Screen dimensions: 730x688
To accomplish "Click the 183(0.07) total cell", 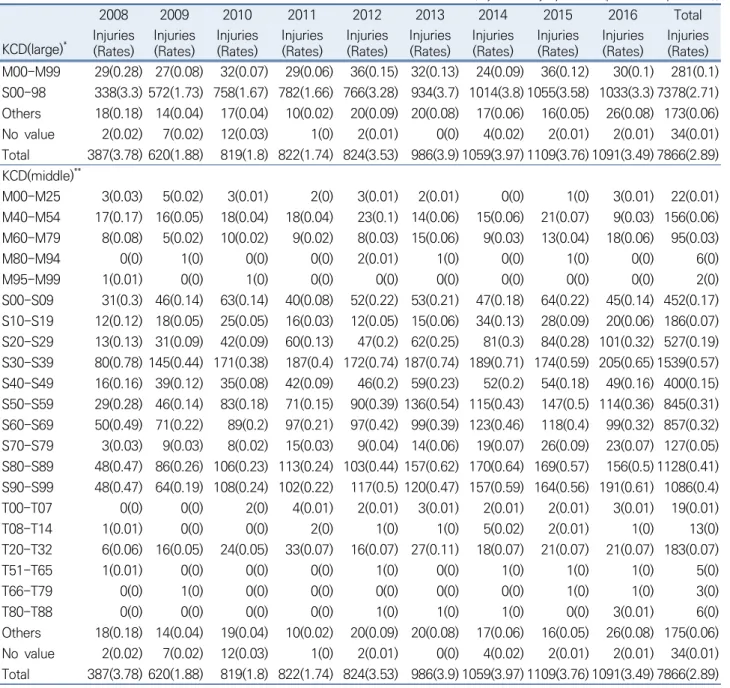I will (691, 549).
